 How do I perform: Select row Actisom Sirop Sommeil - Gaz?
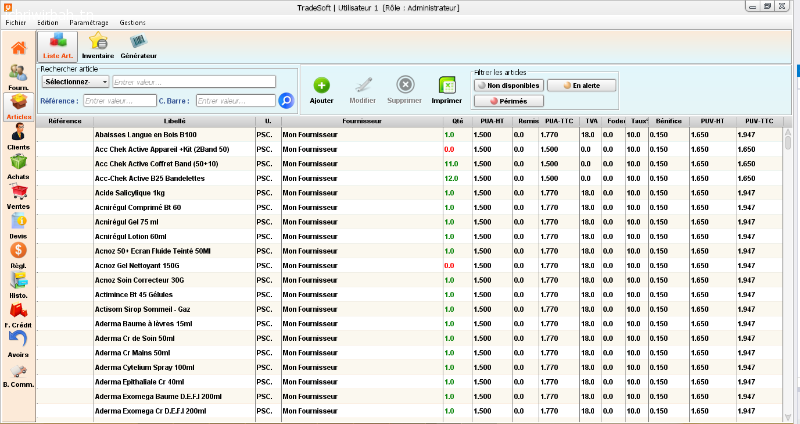tap(409, 309)
